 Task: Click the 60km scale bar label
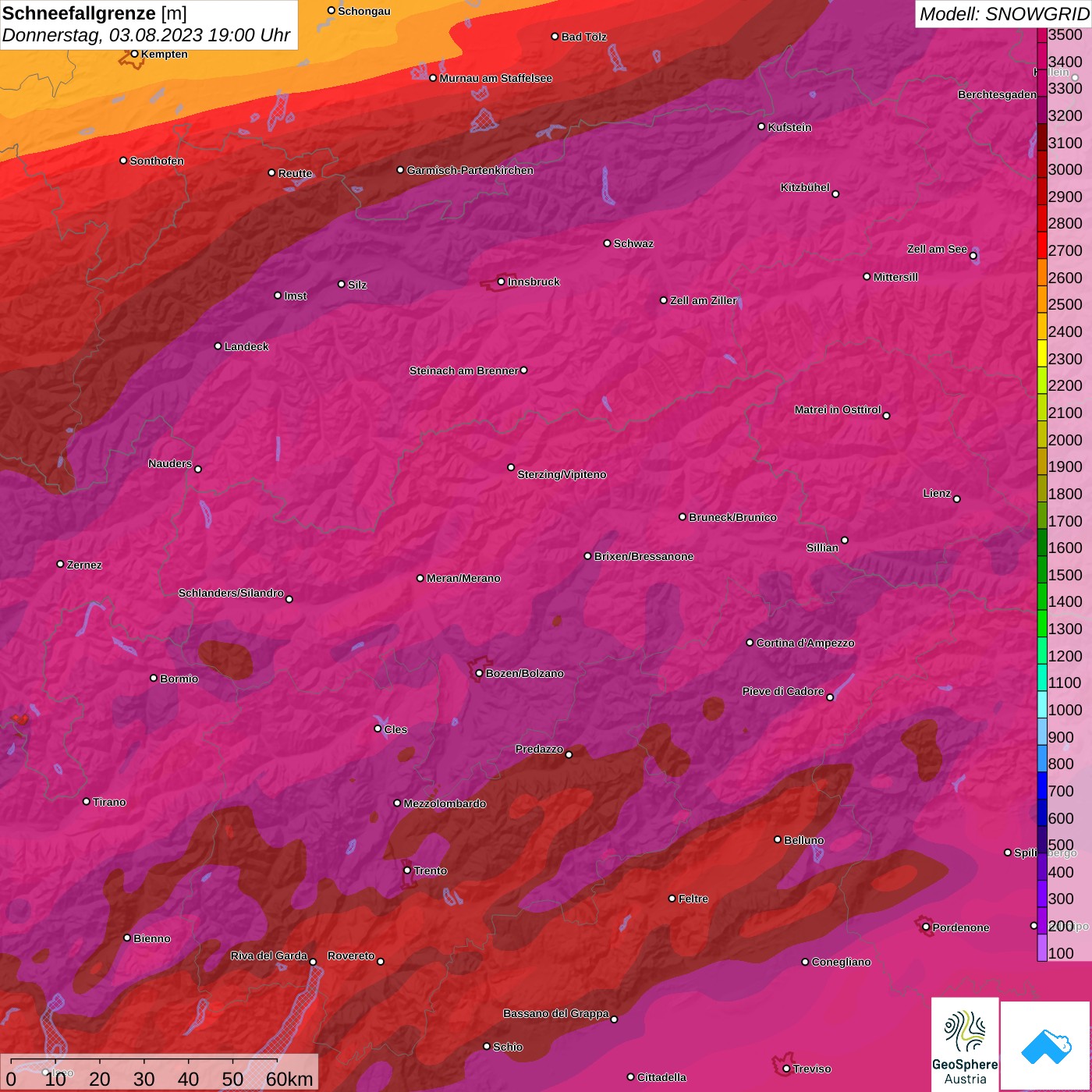click(289, 1079)
